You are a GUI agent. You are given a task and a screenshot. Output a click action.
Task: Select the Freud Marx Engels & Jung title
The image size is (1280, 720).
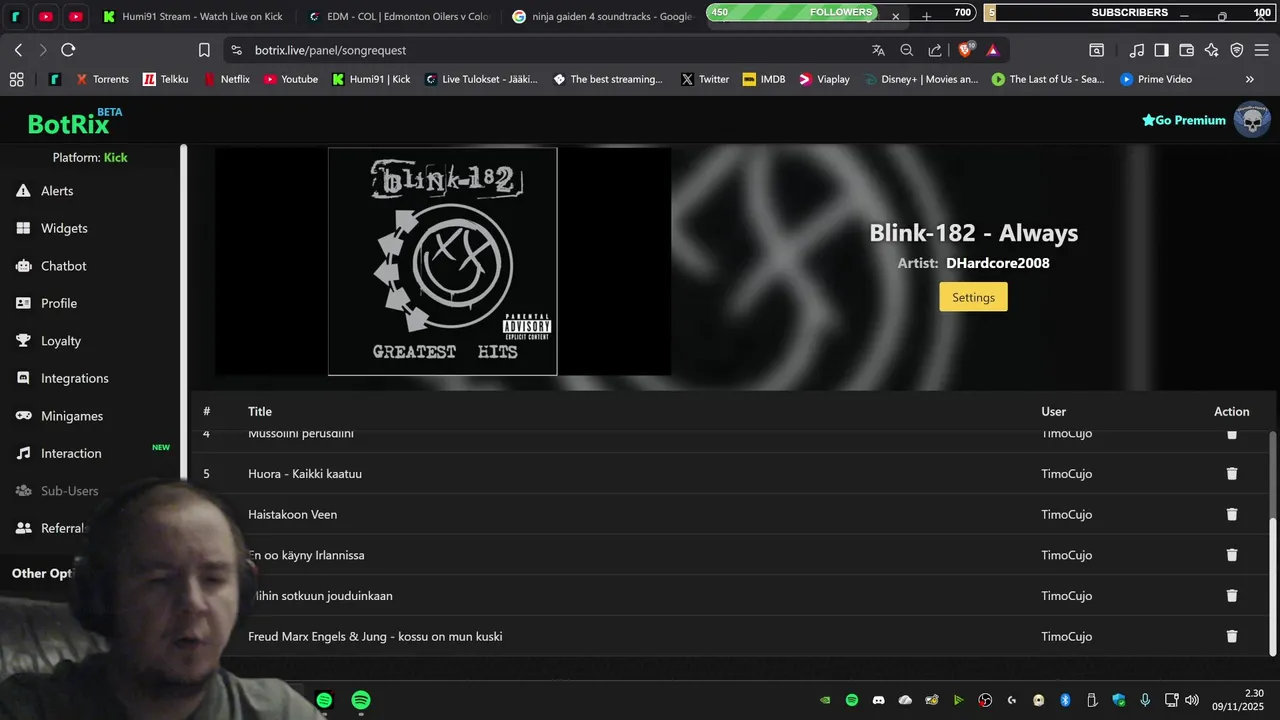coord(375,636)
